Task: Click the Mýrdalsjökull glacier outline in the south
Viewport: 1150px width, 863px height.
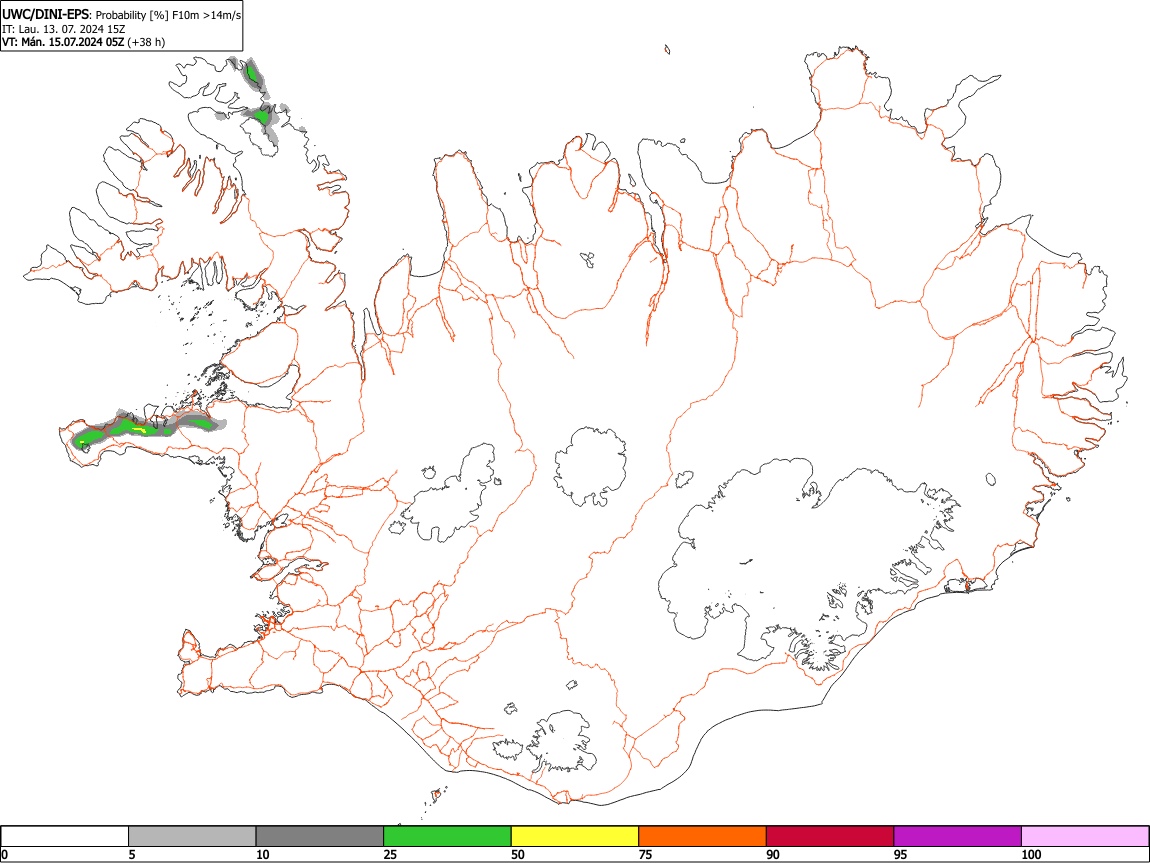Action: (563, 742)
